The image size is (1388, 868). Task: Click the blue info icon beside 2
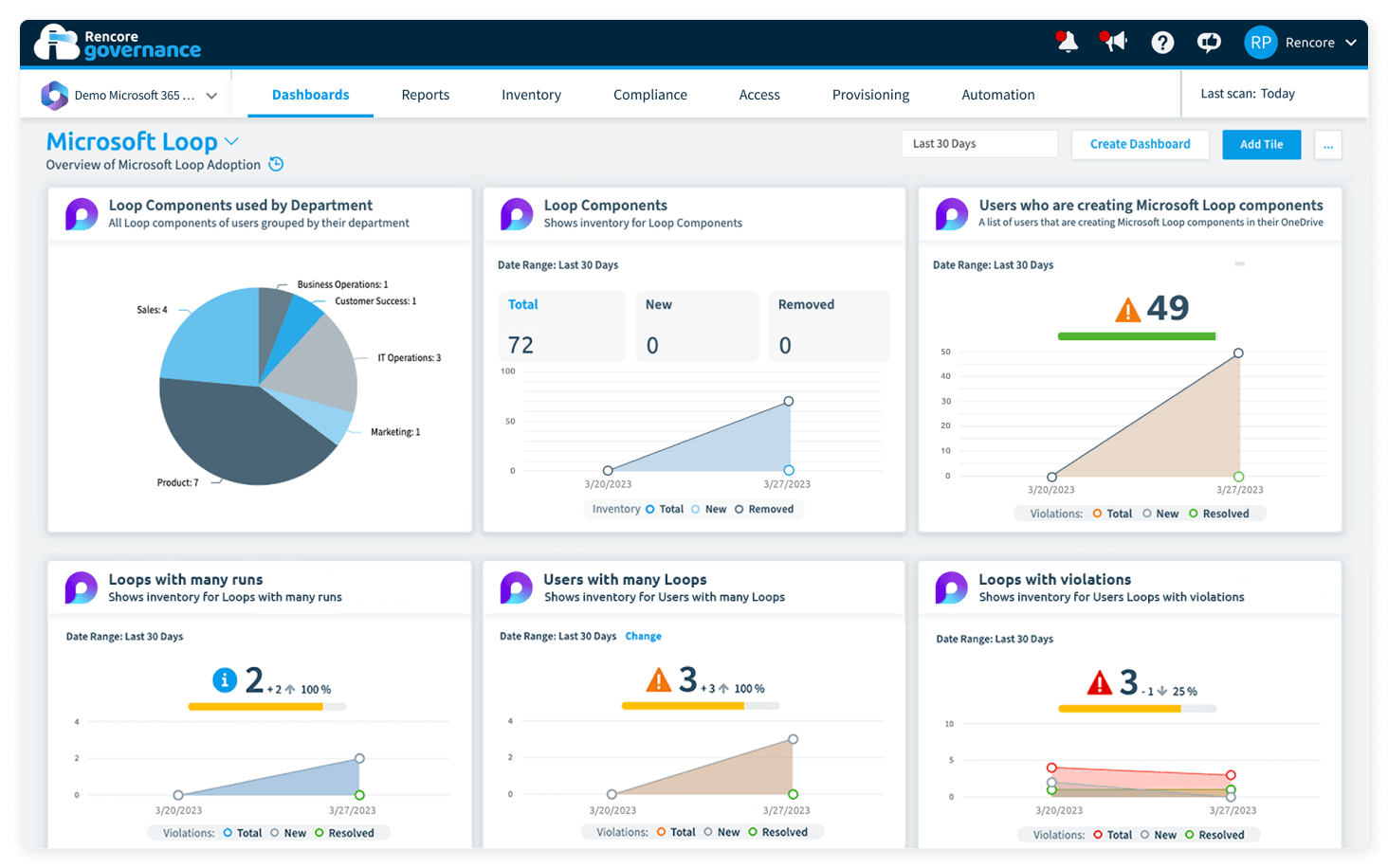coord(225,679)
